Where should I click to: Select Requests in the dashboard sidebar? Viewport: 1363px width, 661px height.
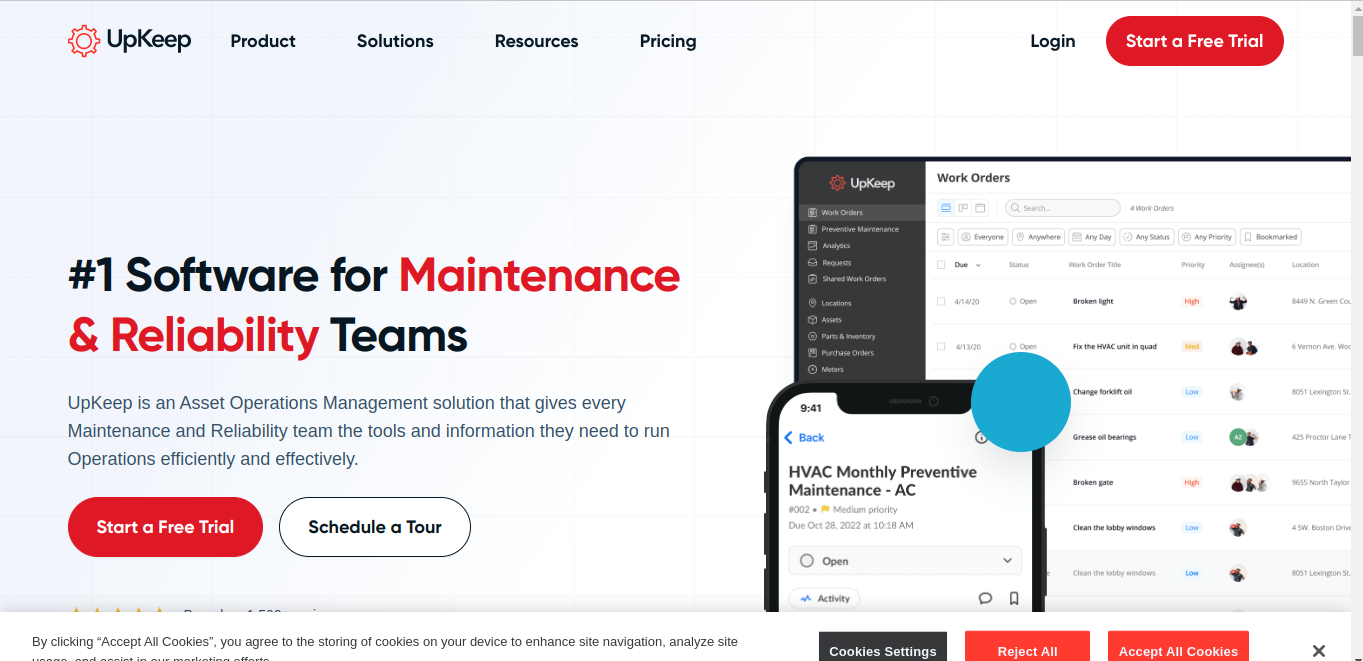[x=837, y=263]
